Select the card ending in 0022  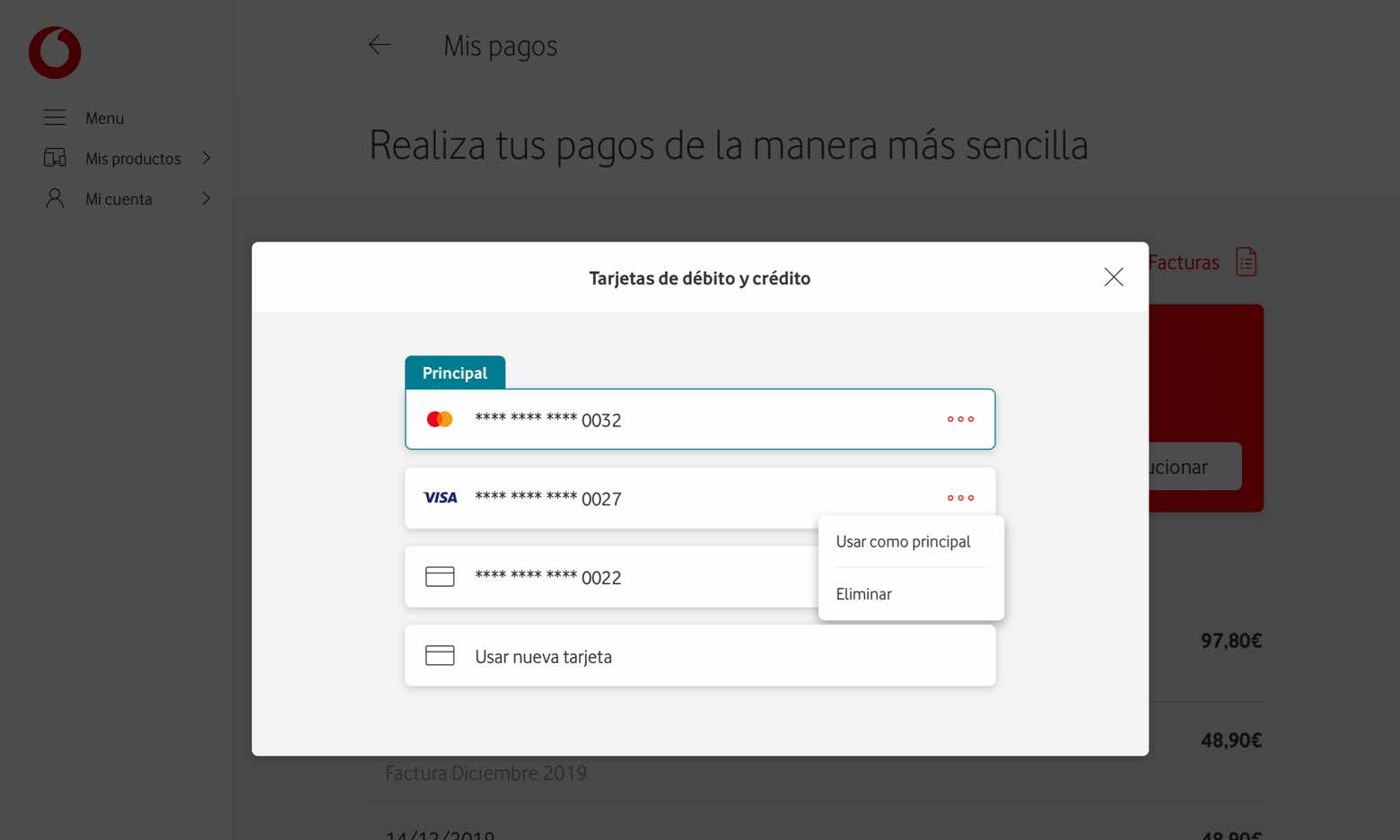[628, 577]
